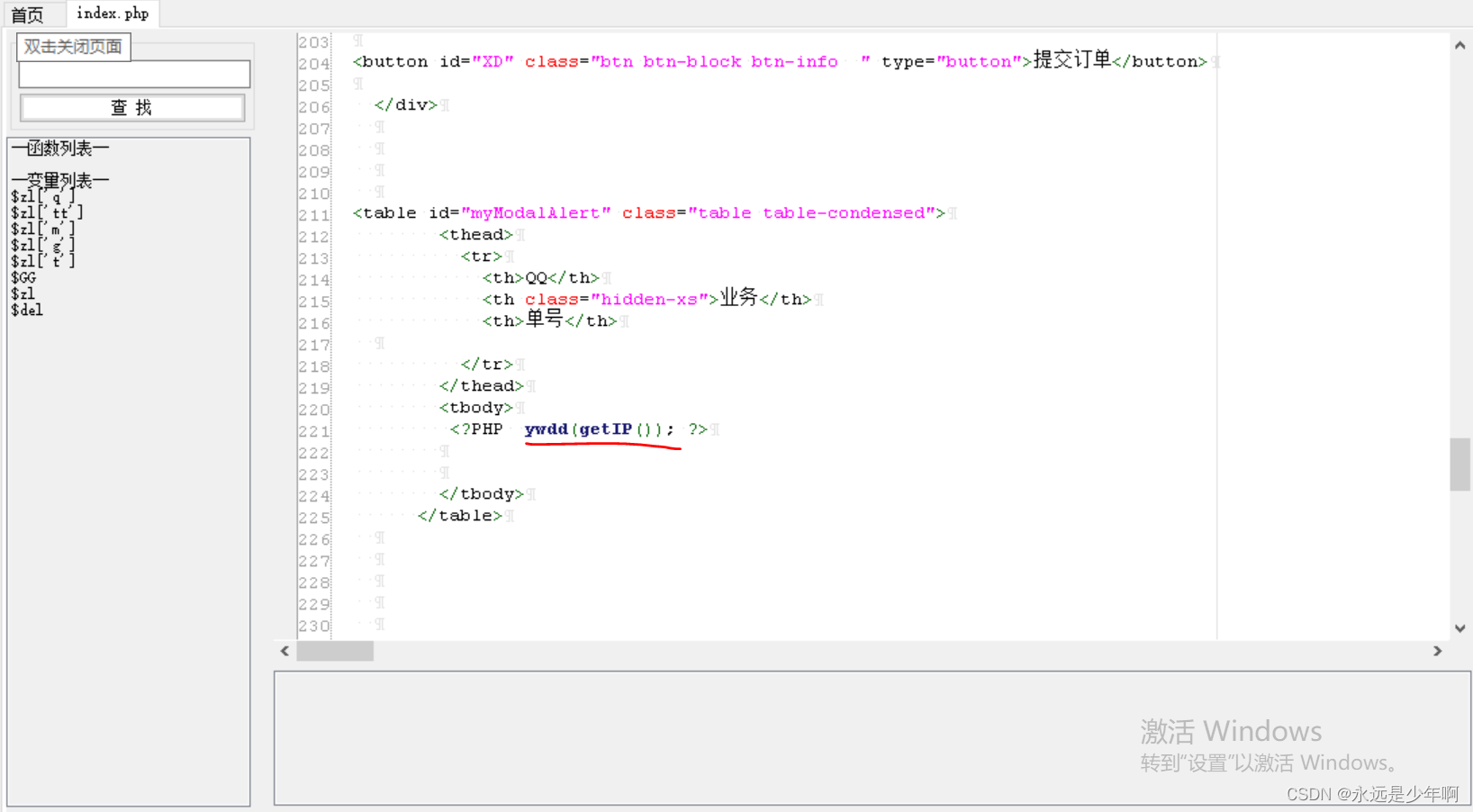Click the horizontal scrollbar's right arrow
1473x812 pixels.
pos(1438,651)
